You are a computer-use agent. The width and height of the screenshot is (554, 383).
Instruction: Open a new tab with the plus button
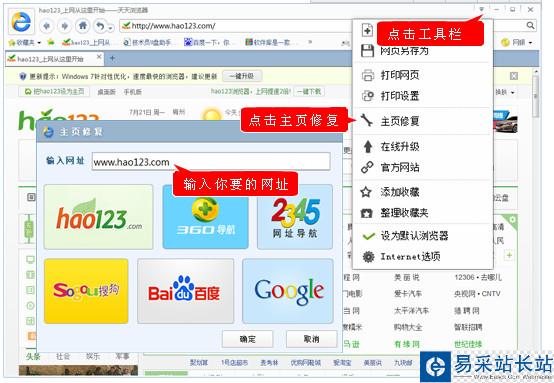[x=112, y=58]
